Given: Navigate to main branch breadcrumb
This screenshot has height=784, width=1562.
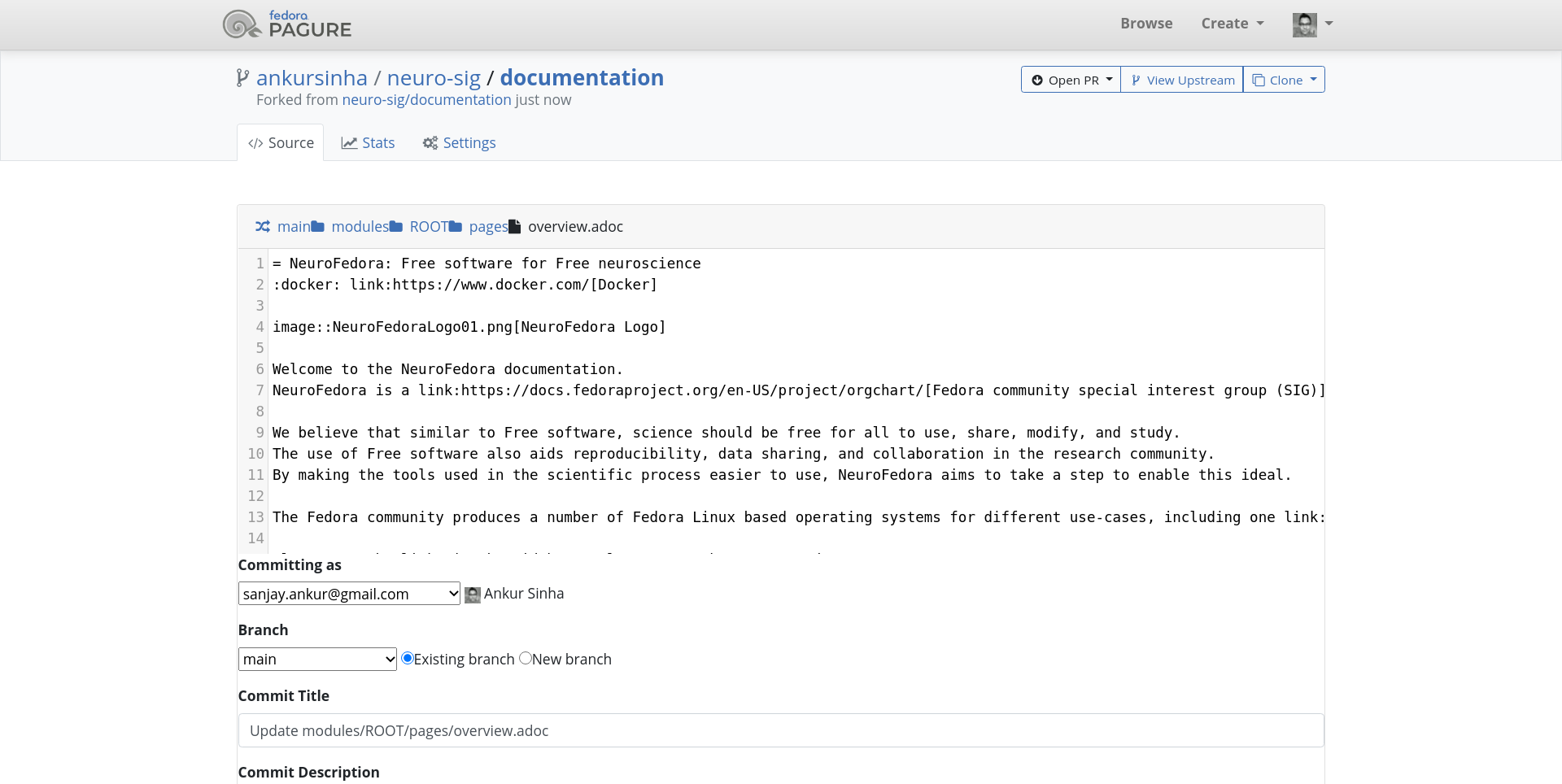Looking at the screenshot, I should tap(294, 227).
